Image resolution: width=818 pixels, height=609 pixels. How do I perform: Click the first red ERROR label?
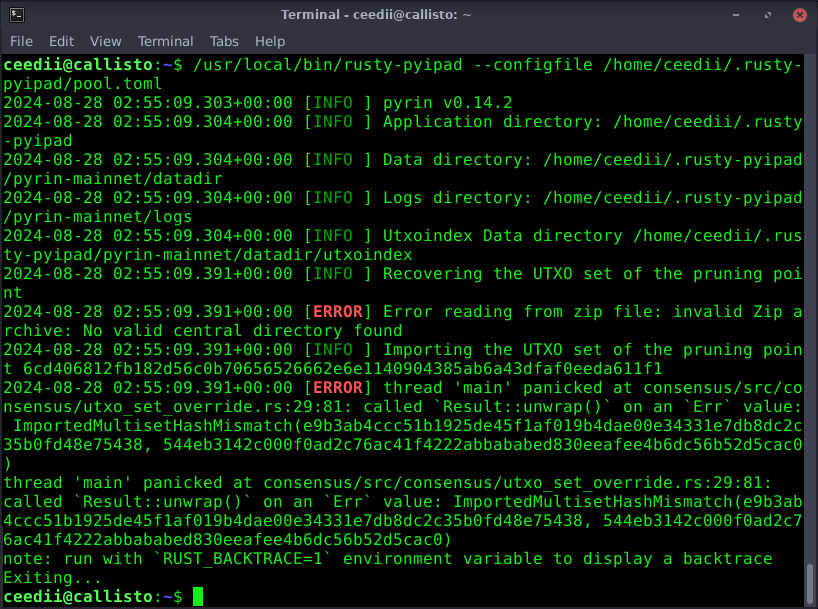pyautogui.click(x=338, y=312)
